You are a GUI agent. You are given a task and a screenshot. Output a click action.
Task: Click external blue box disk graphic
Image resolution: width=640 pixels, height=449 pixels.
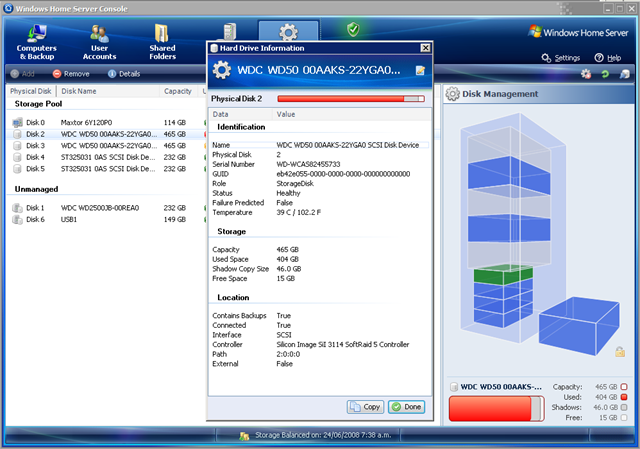click(579, 325)
